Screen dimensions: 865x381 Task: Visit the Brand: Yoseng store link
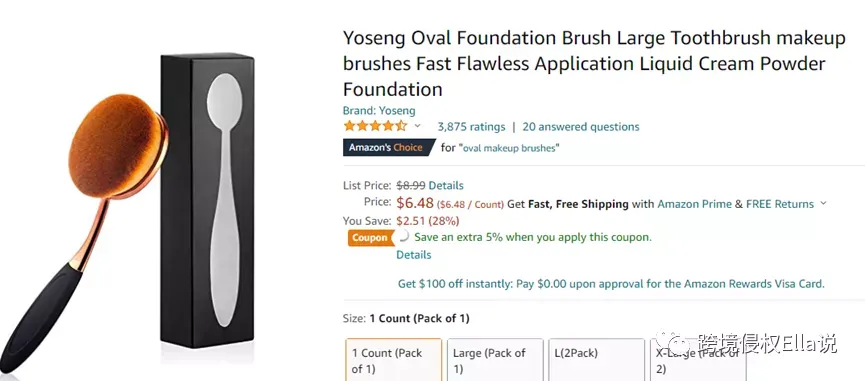point(379,110)
